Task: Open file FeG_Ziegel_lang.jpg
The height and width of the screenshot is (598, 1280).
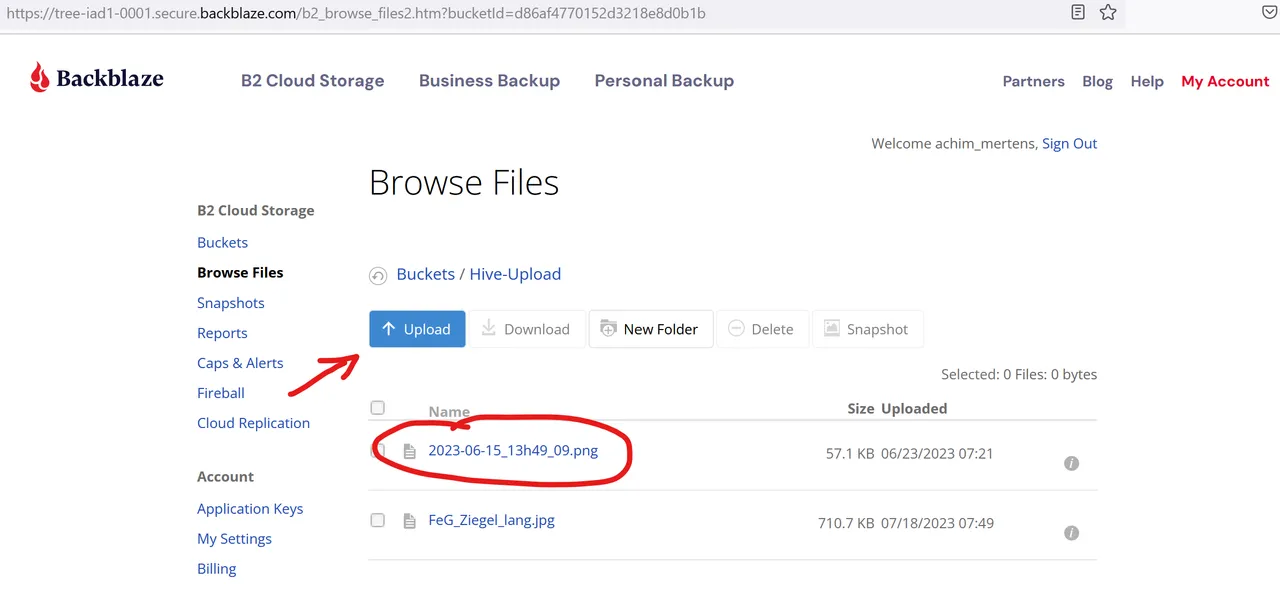Action: 491,521
